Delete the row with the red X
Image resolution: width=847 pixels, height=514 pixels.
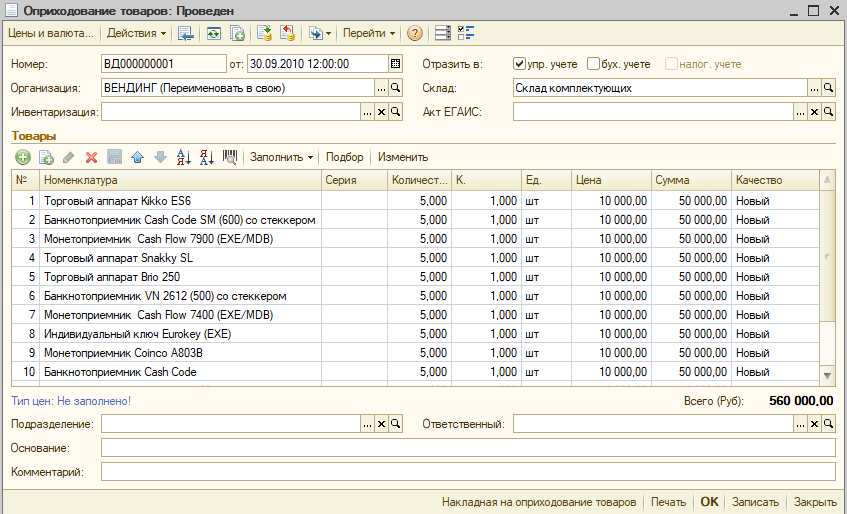(91, 157)
